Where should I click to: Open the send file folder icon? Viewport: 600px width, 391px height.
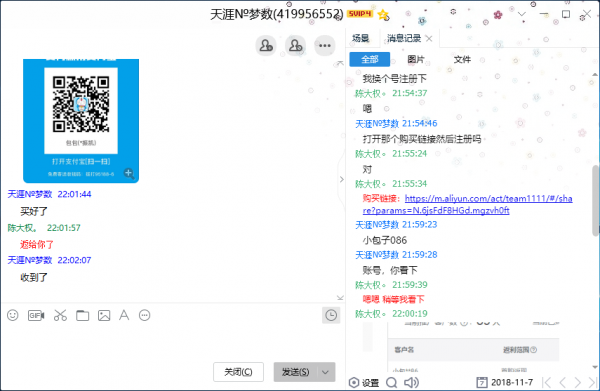[82, 315]
